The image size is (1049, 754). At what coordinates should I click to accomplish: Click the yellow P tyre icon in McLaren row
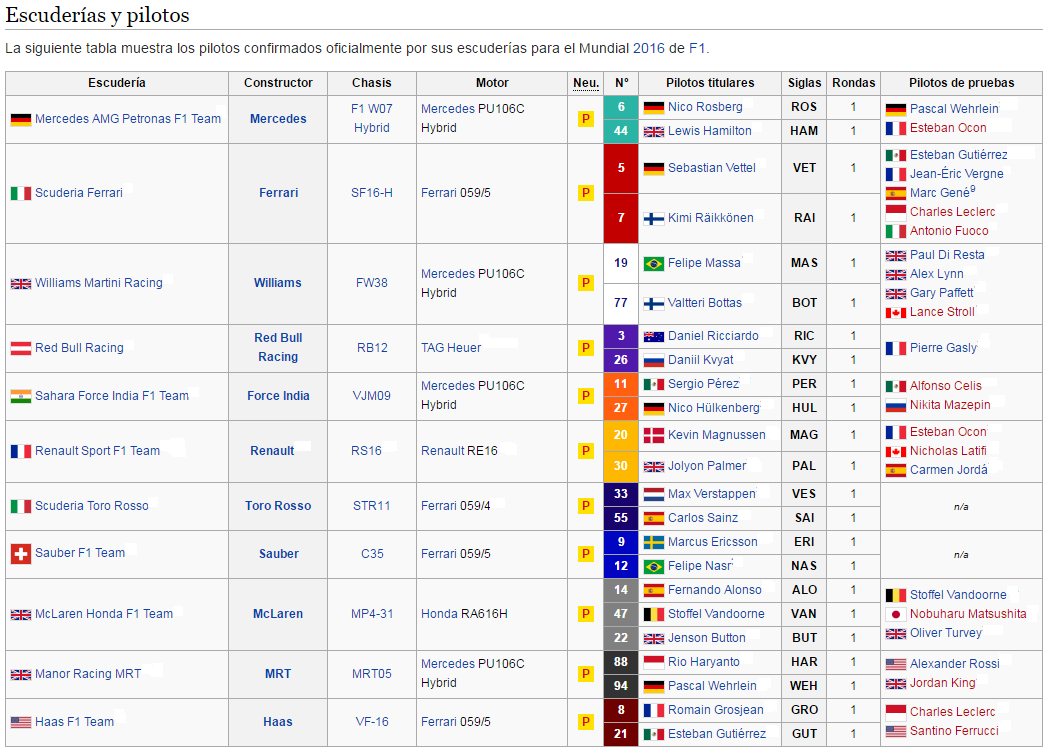(585, 614)
